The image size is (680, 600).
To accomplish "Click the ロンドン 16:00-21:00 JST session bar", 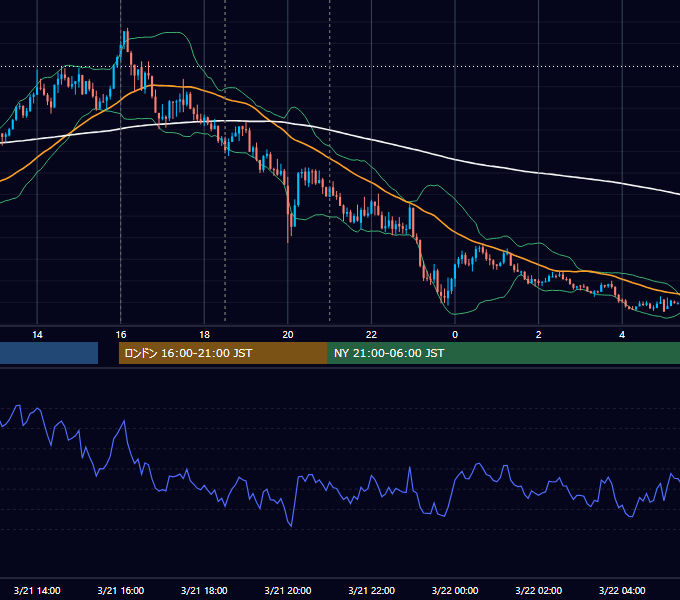I will [x=223, y=353].
